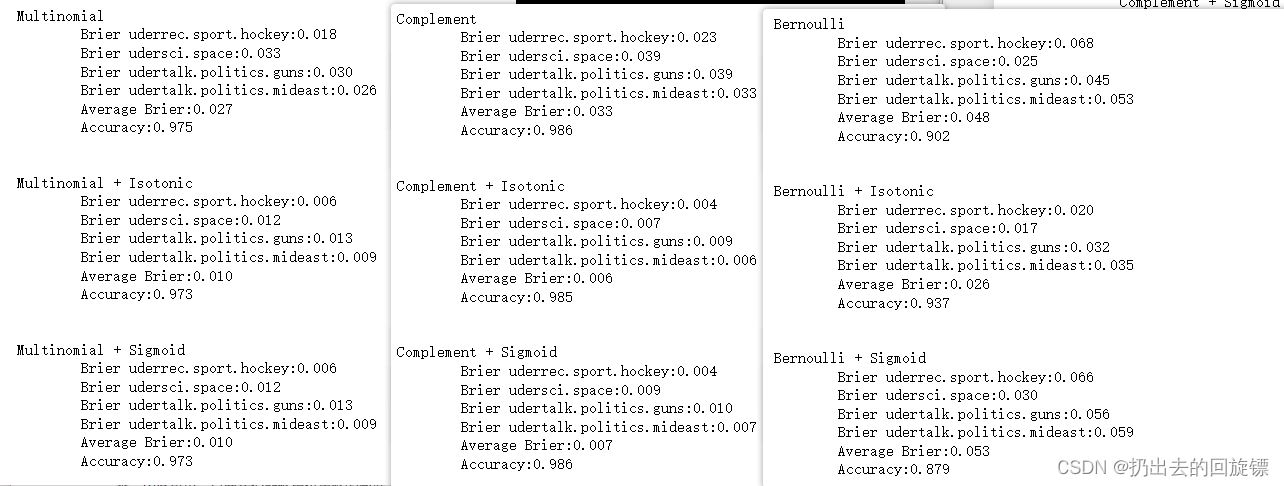
Task: Select the "Complement + Isotonic" heading
Action: point(480,186)
